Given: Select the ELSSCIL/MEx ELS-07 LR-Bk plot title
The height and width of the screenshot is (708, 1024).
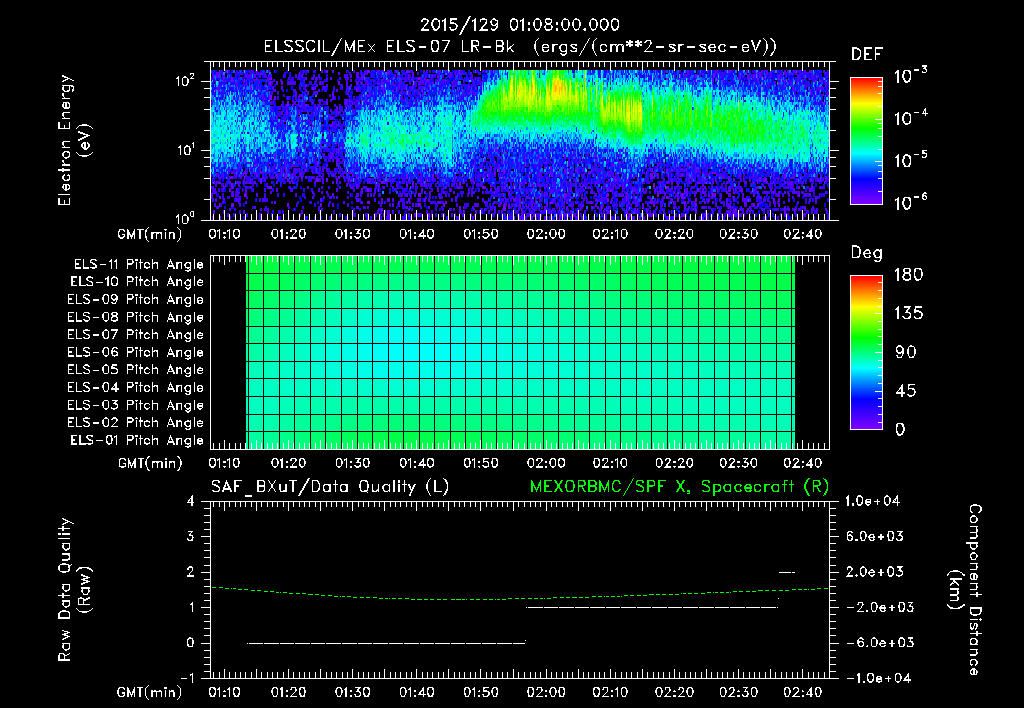Looking at the screenshot, I should point(520,47).
